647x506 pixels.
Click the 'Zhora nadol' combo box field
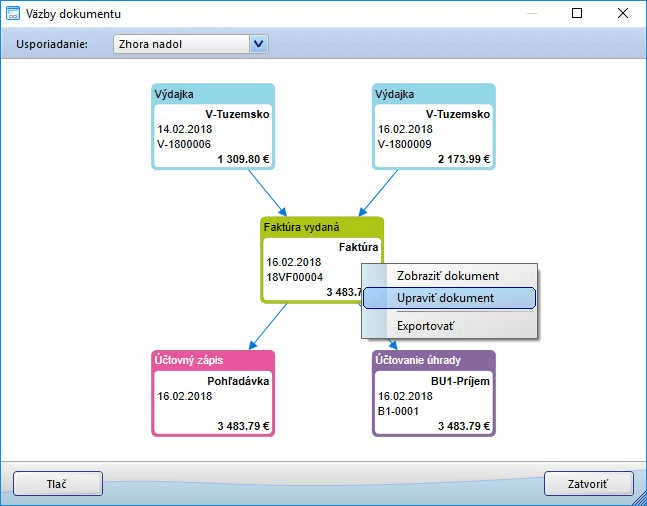coord(177,44)
